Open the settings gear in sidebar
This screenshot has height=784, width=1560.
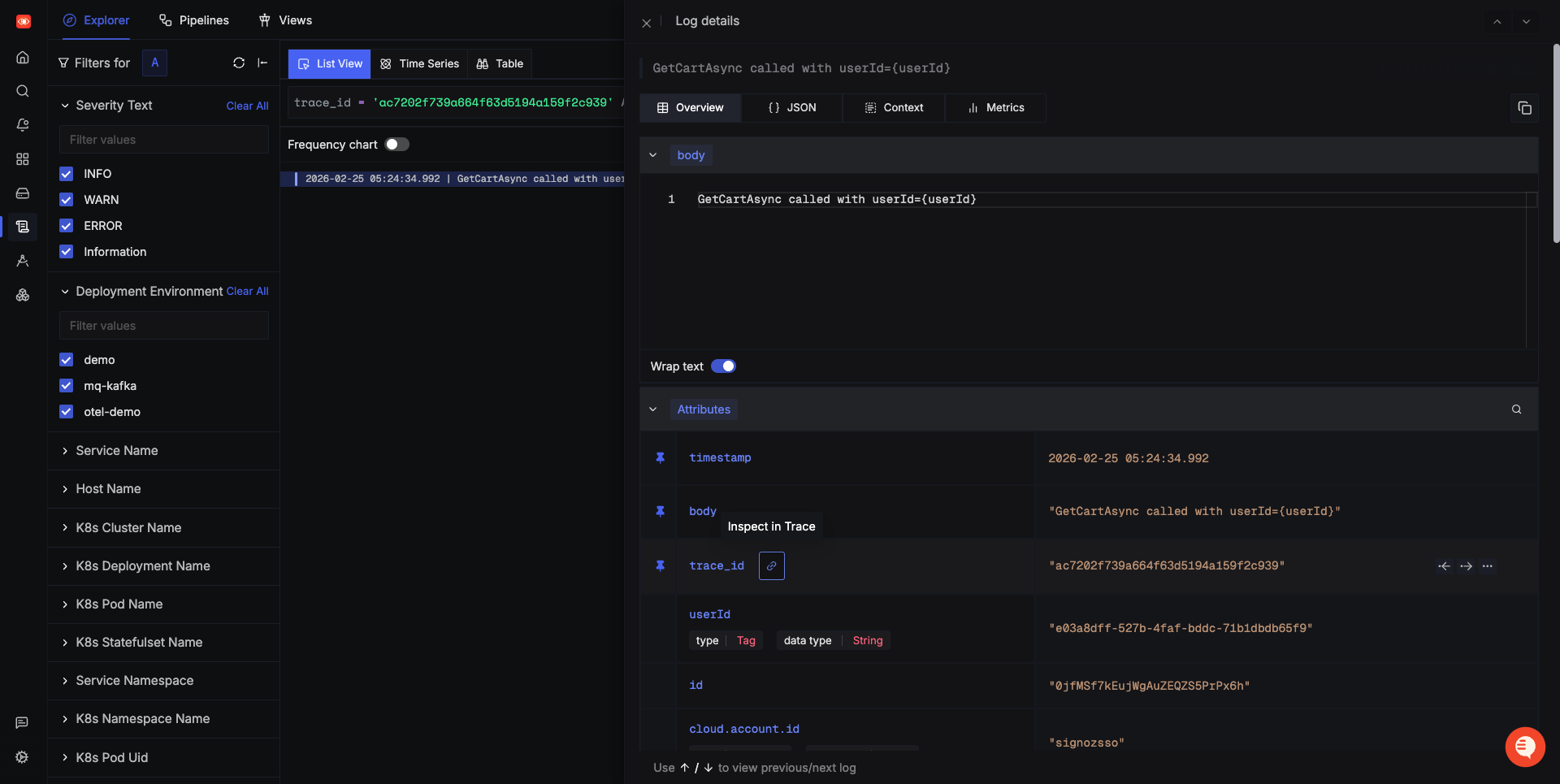pos(22,757)
